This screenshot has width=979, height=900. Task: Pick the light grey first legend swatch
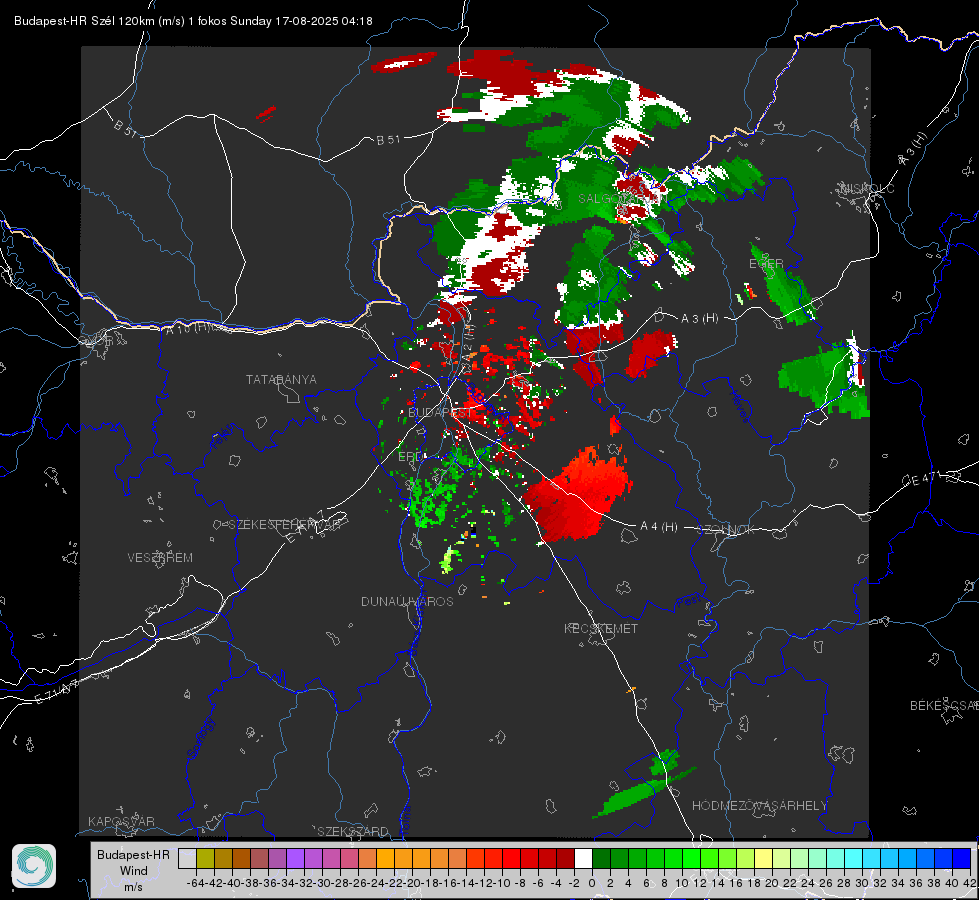pyautogui.click(x=187, y=858)
